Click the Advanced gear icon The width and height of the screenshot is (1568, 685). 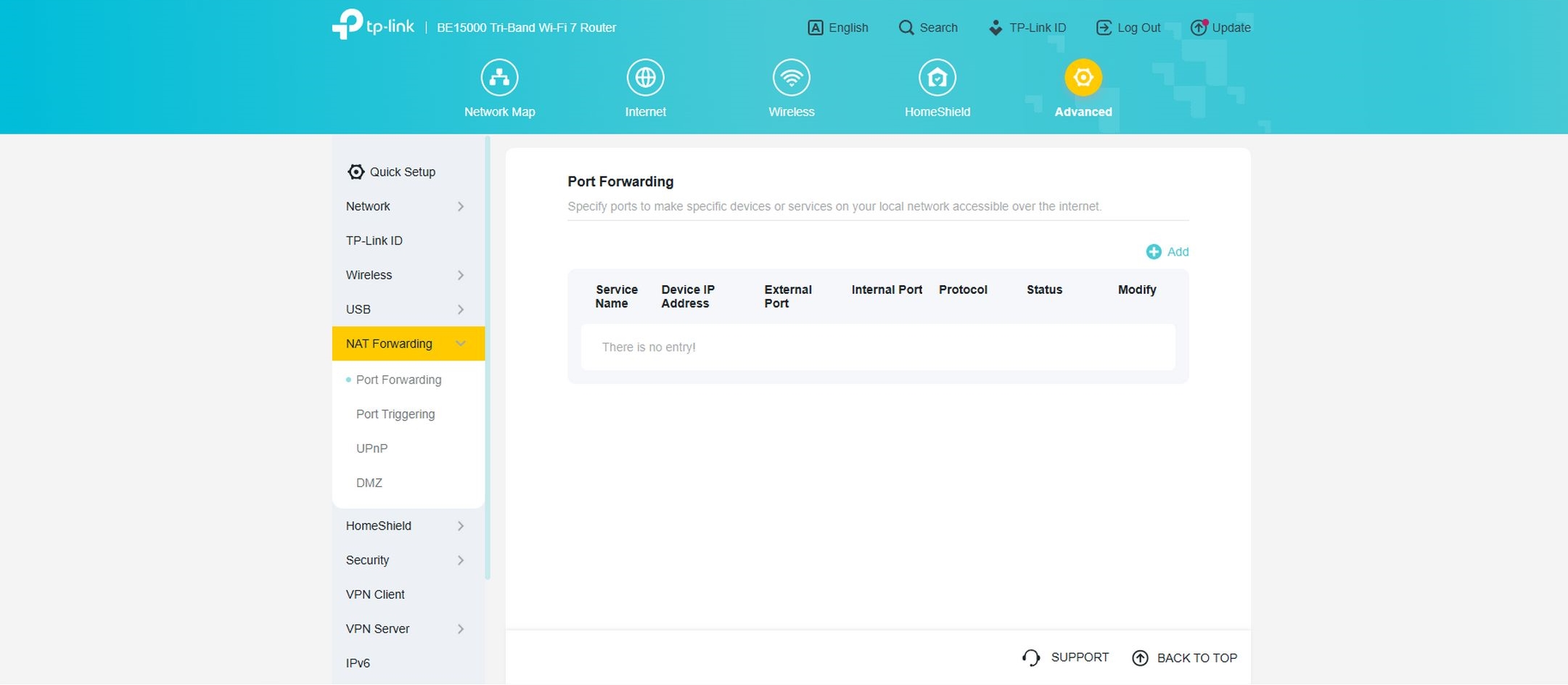tap(1083, 78)
